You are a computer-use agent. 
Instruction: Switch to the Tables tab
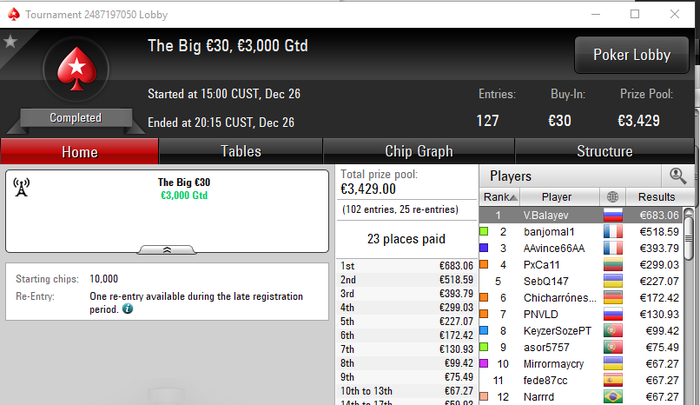pos(241,151)
